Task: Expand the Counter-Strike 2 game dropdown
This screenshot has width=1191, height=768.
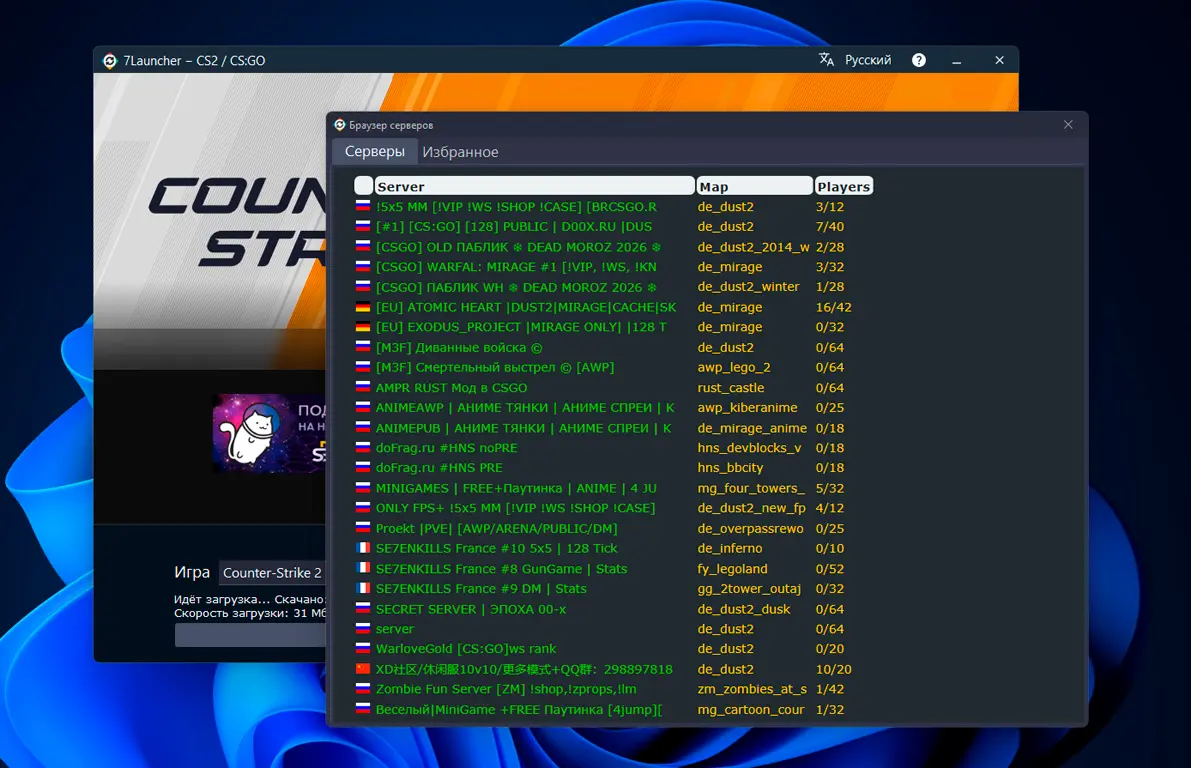Action: coord(272,573)
